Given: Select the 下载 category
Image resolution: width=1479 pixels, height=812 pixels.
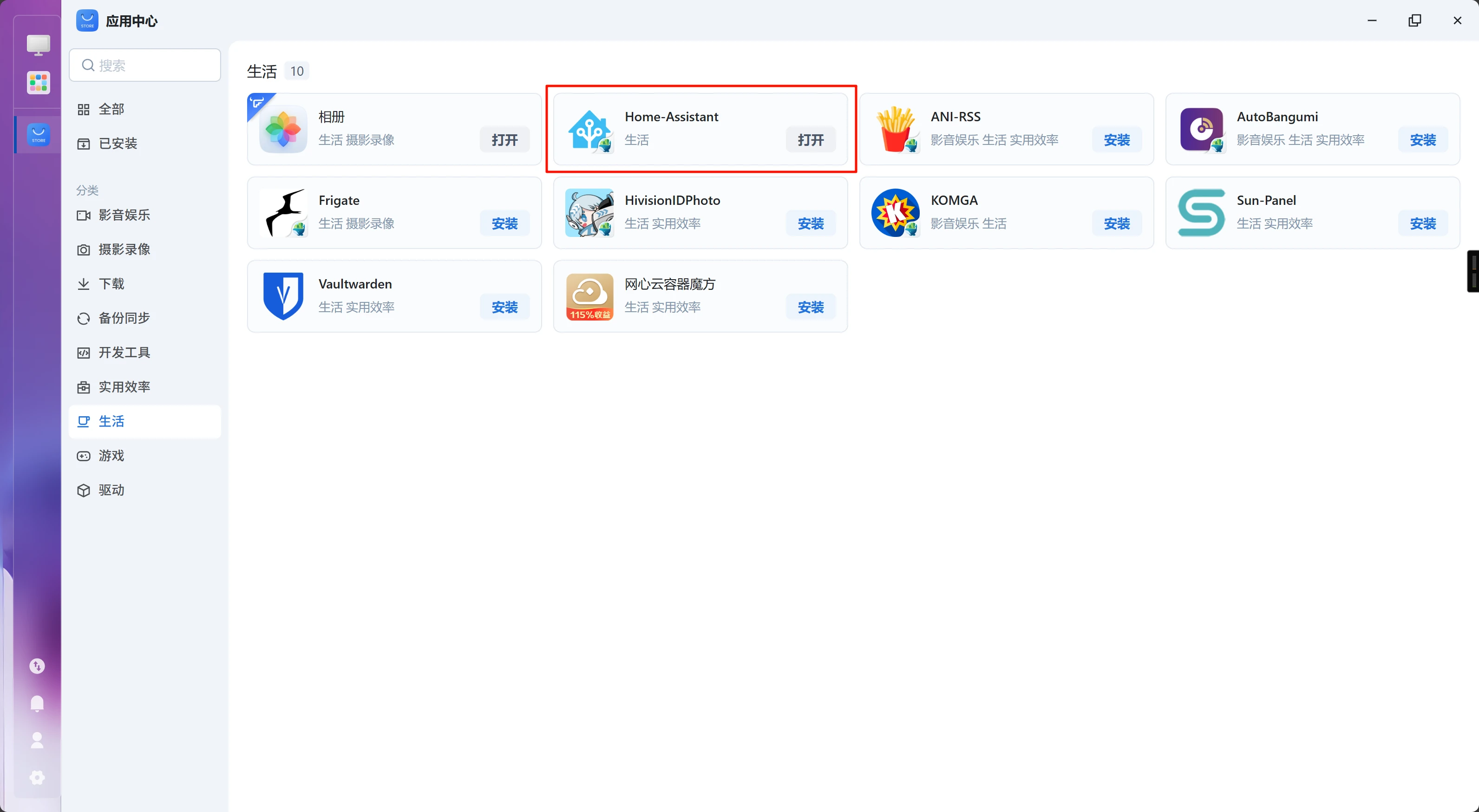Looking at the screenshot, I should (144, 284).
